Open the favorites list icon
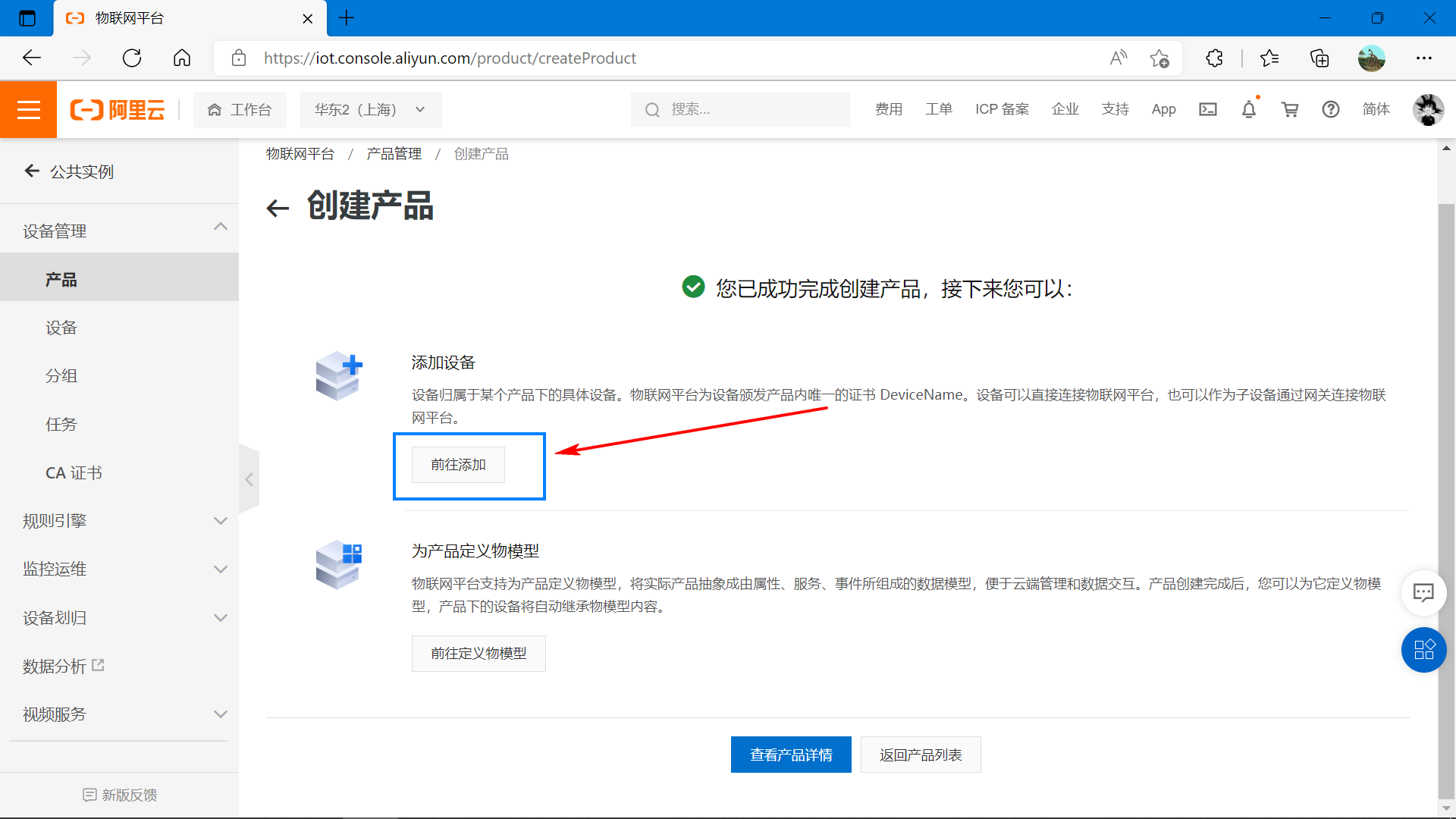Image resolution: width=1456 pixels, height=819 pixels. click(x=1269, y=58)
